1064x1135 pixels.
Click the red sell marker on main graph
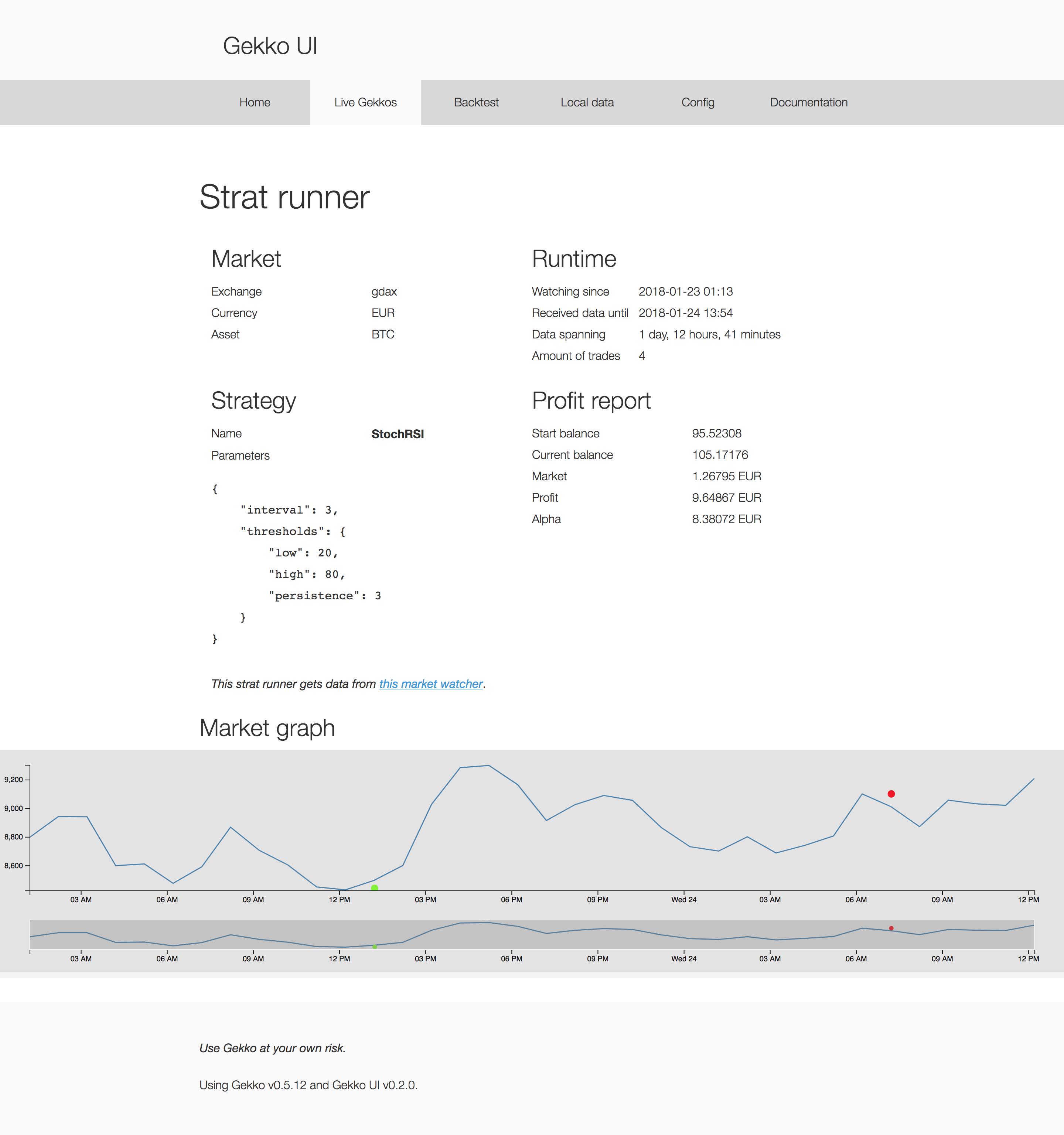point(891,794)
